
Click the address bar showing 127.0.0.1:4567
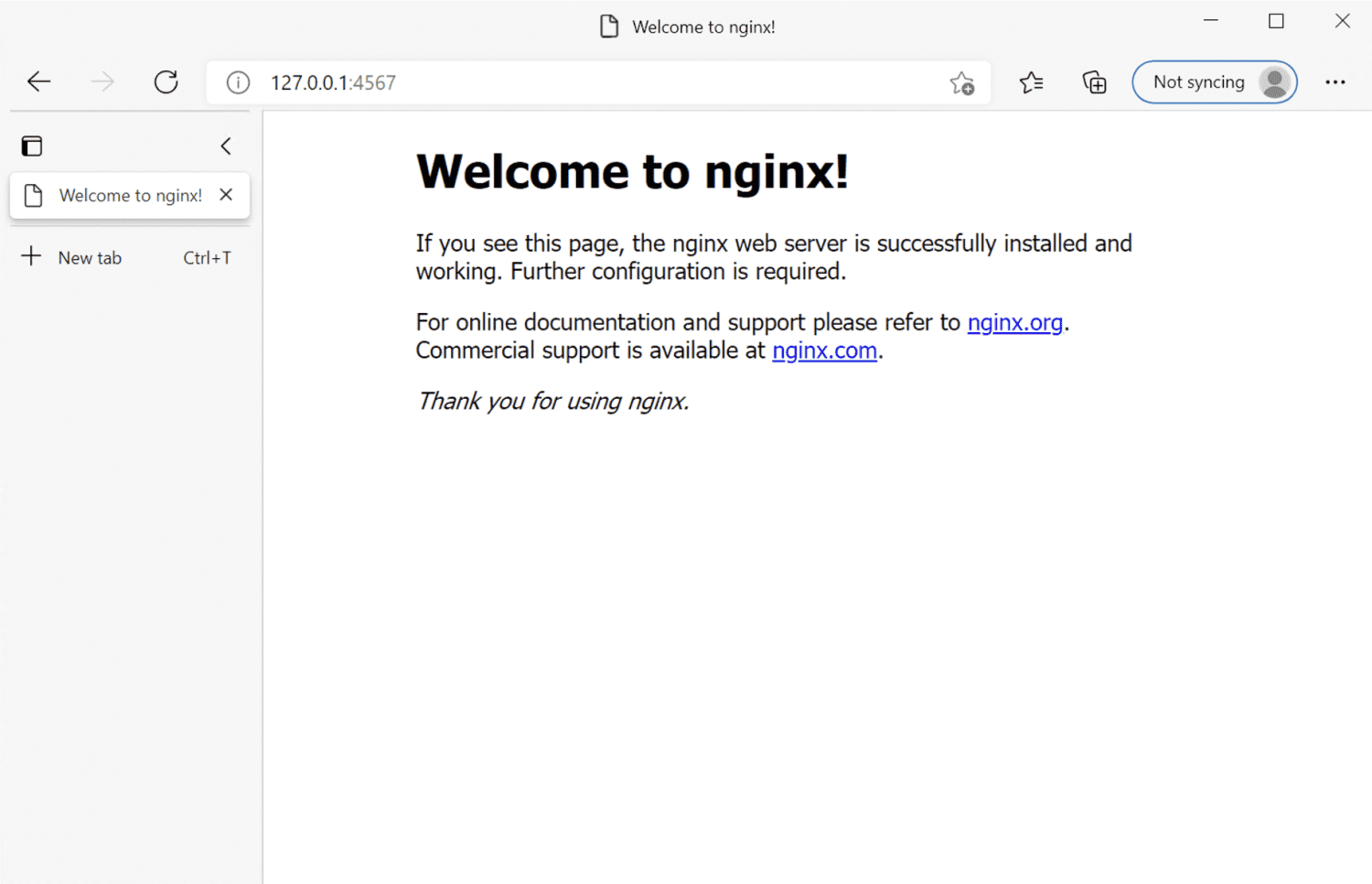point(599,82)
